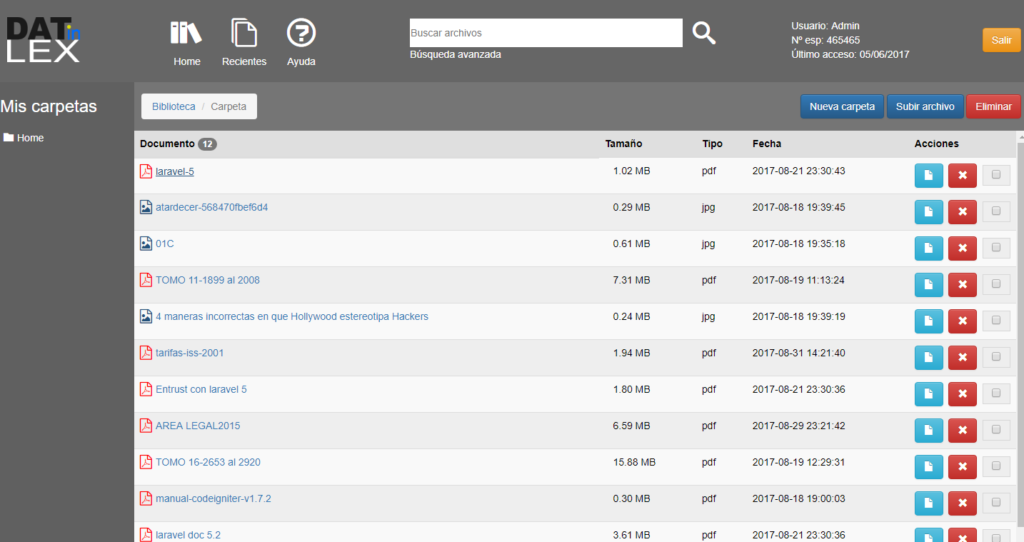Viewport: 1024px width, 542px height.
Task: Click blue view button for AREA LEGAL2015
Action: (929, 430)
